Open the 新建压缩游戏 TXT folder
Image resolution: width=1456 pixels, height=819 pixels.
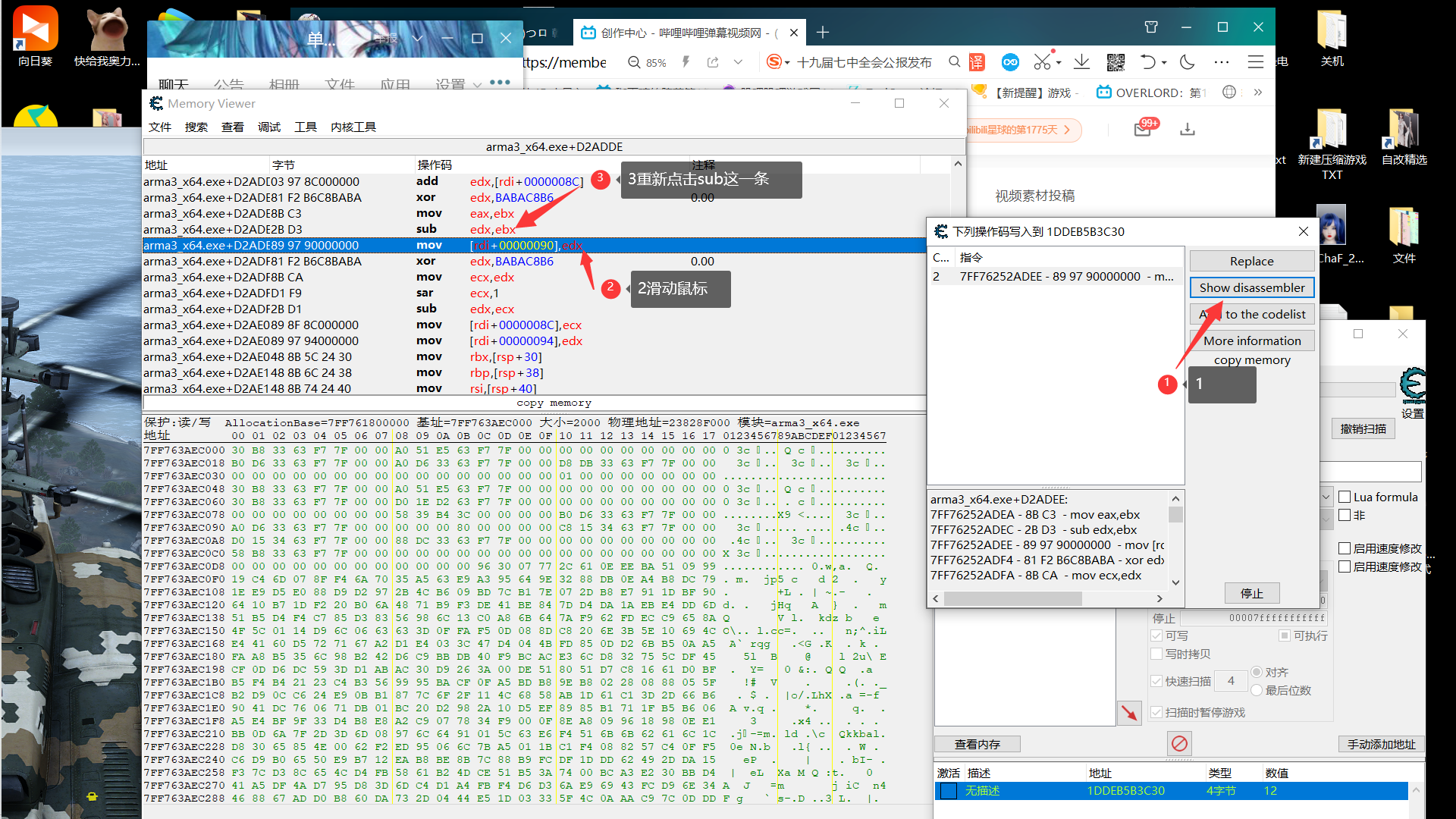(1332, 144)
